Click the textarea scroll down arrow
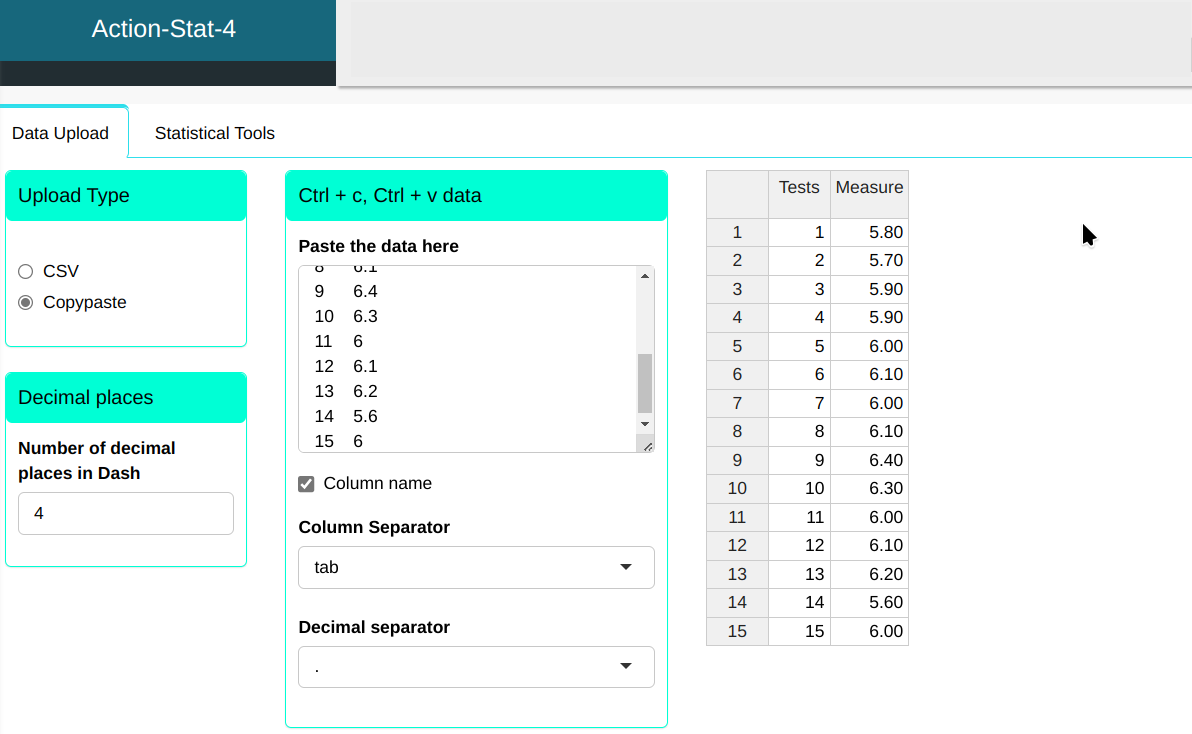The image size is (1192, 734). tap(645, 424)
